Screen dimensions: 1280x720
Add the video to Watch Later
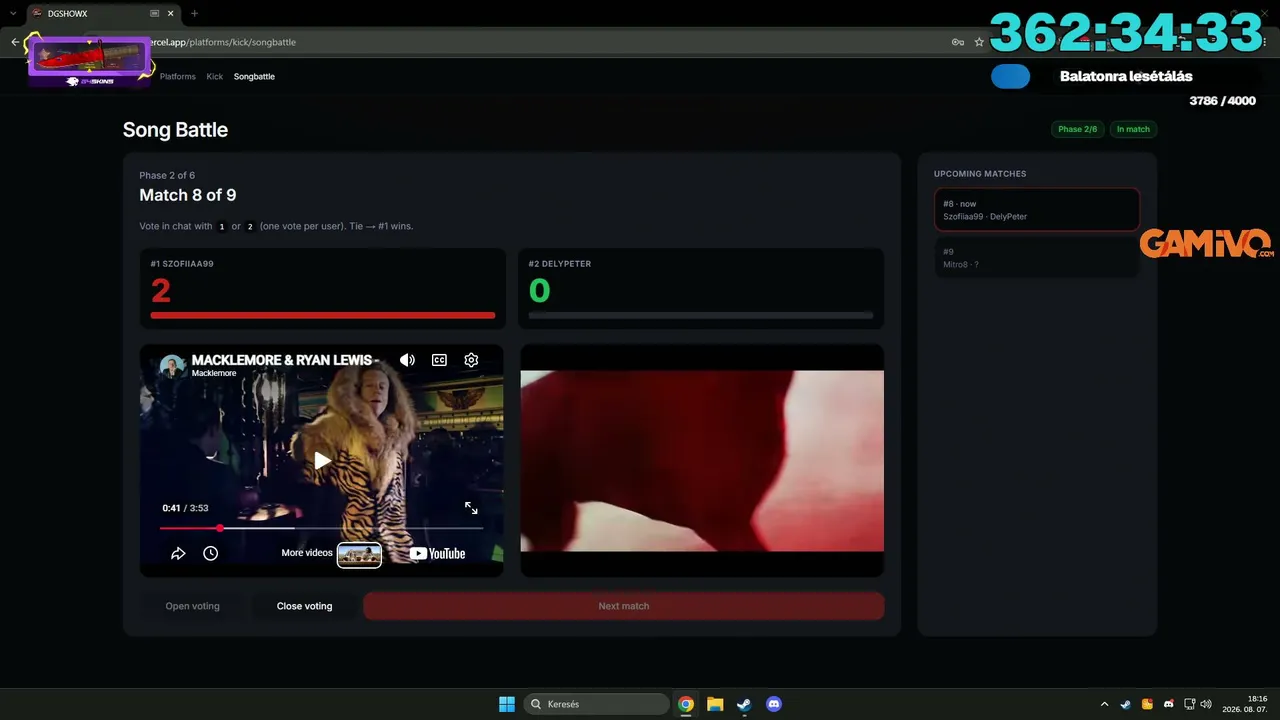(210, 553)
